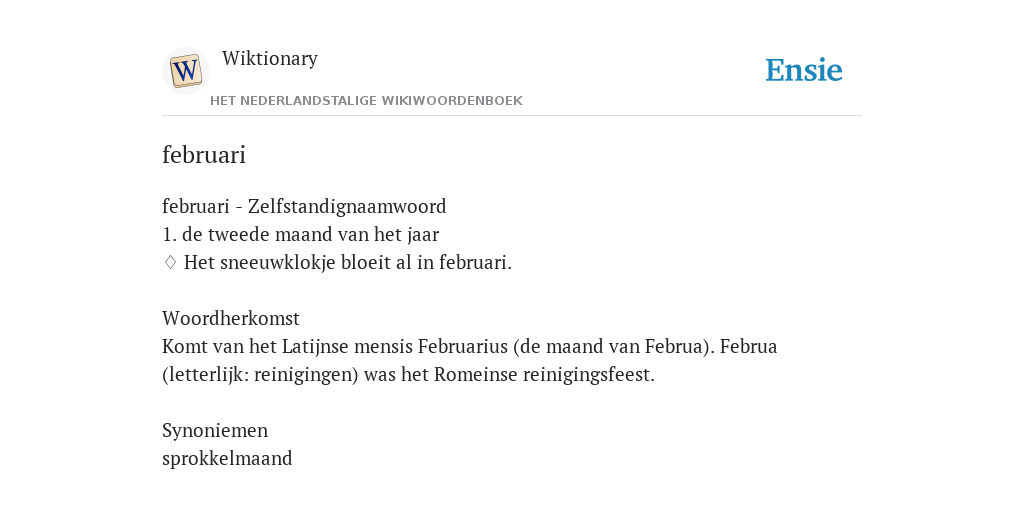Click the Synoniemen section label
The image size is (1024, 512).
click(215, 430)
